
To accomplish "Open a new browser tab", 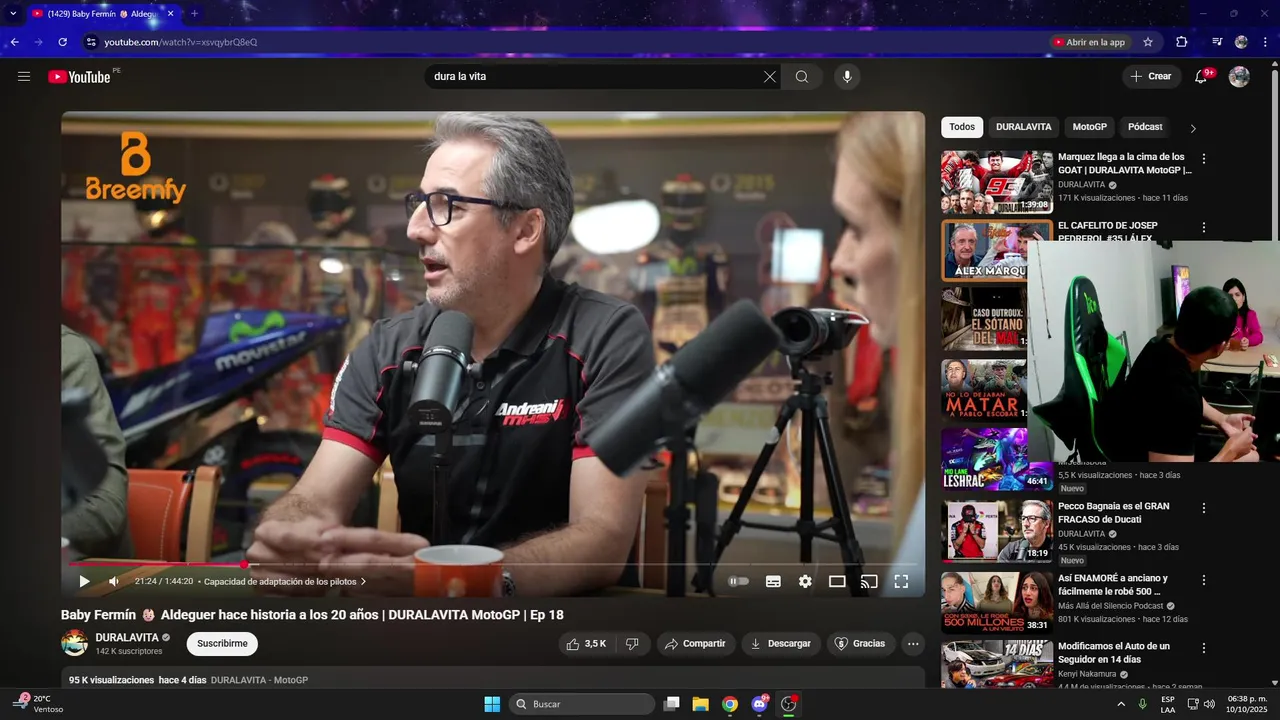I will point(194,13).
